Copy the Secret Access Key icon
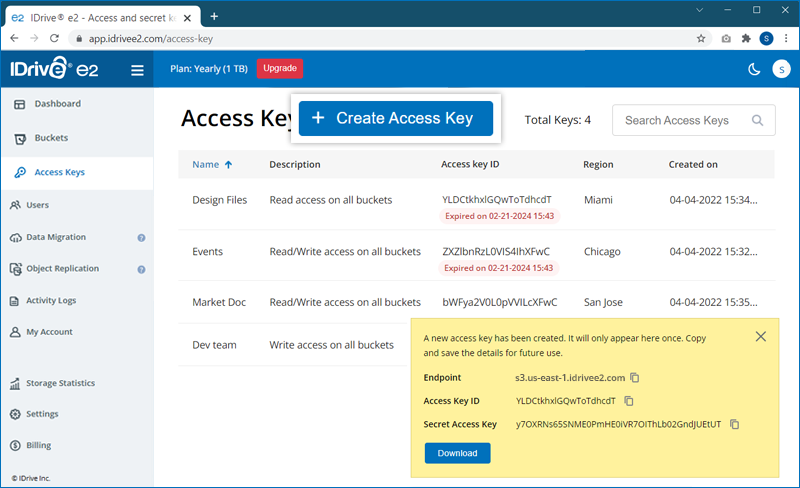This screenshot has width=800, height=488. coord(735,424)
